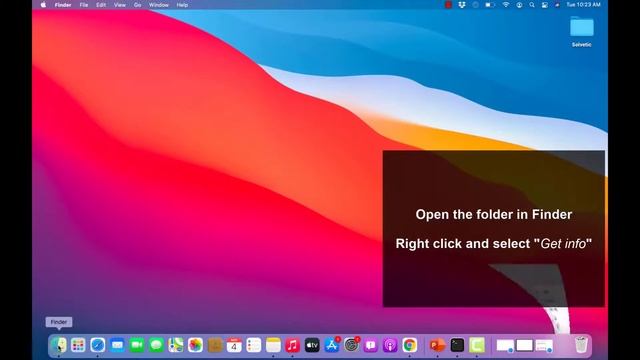Show battery status in menu bar
Viewport: 640px width, 360px height.
(x=490, y=5)
